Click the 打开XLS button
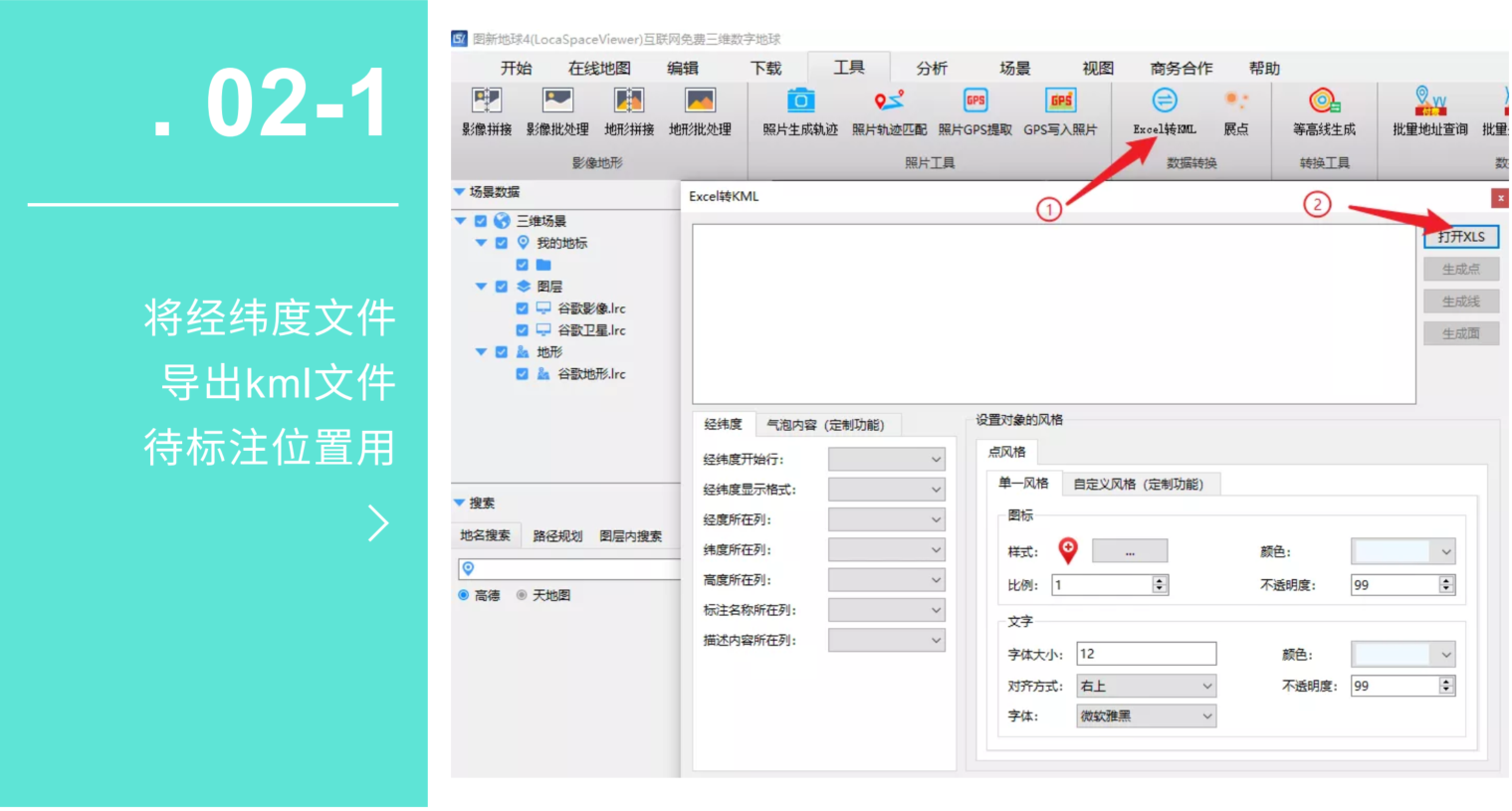1512x811 pixels. pos(1461,237)
